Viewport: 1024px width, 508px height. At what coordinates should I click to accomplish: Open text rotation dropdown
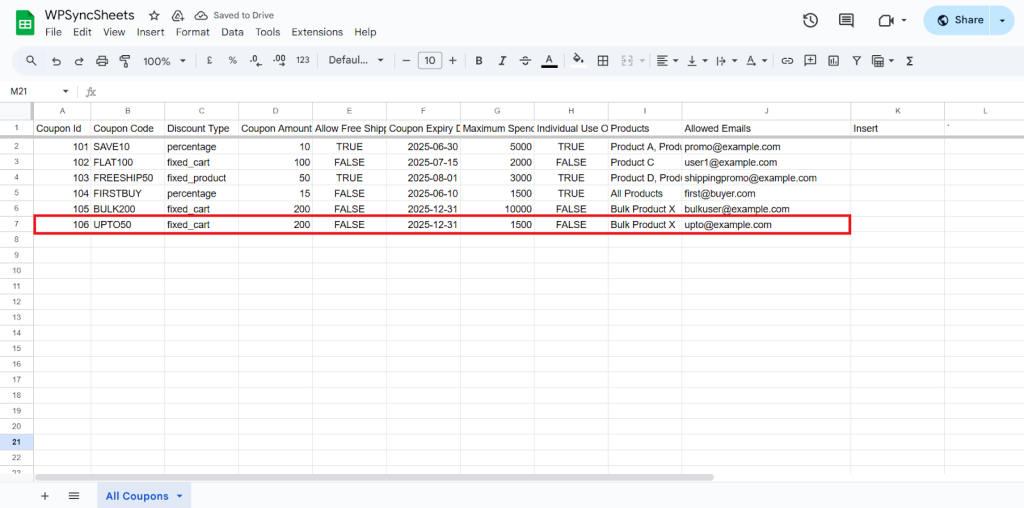[x=756, y=61]
